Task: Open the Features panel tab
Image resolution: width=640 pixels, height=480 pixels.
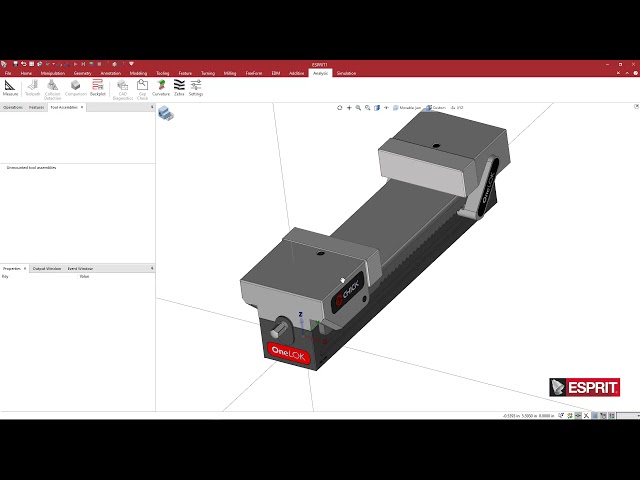Action: [36, 107]
